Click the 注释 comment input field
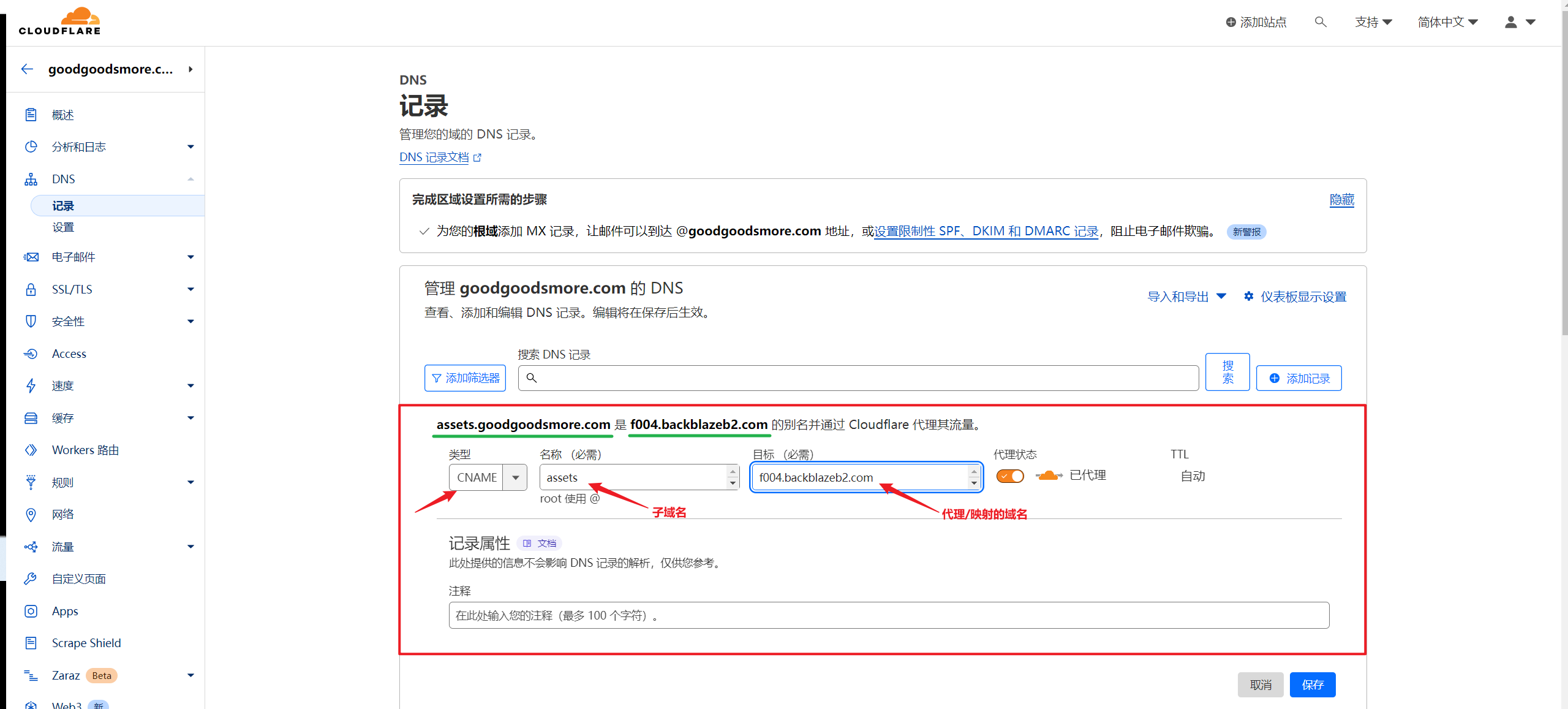The width and height of the screenshot is (1568, 709). [x=889, y=615]
